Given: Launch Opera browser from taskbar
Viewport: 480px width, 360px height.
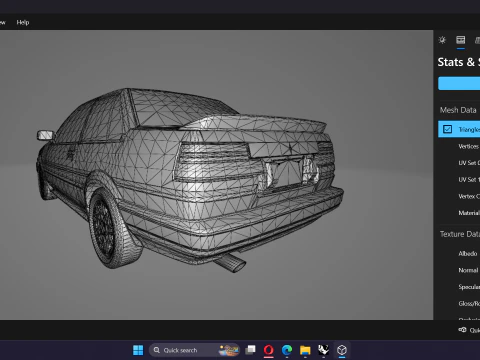Looking at the screenshot, I should (x=269, y=350).
